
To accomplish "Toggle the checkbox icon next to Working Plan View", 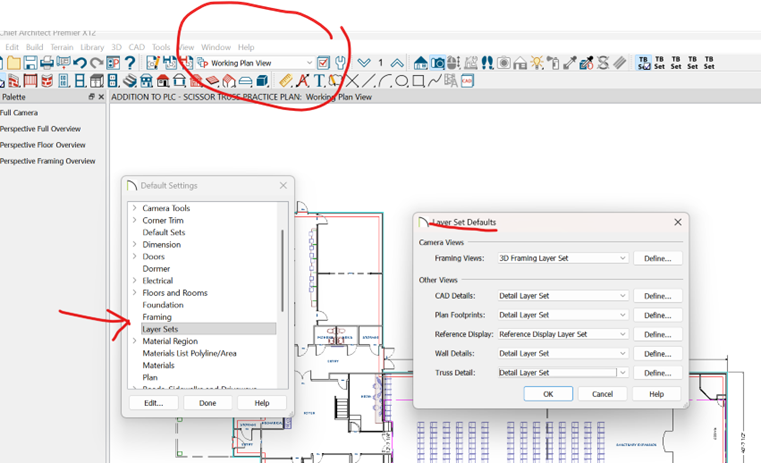I will click(323, 63).
